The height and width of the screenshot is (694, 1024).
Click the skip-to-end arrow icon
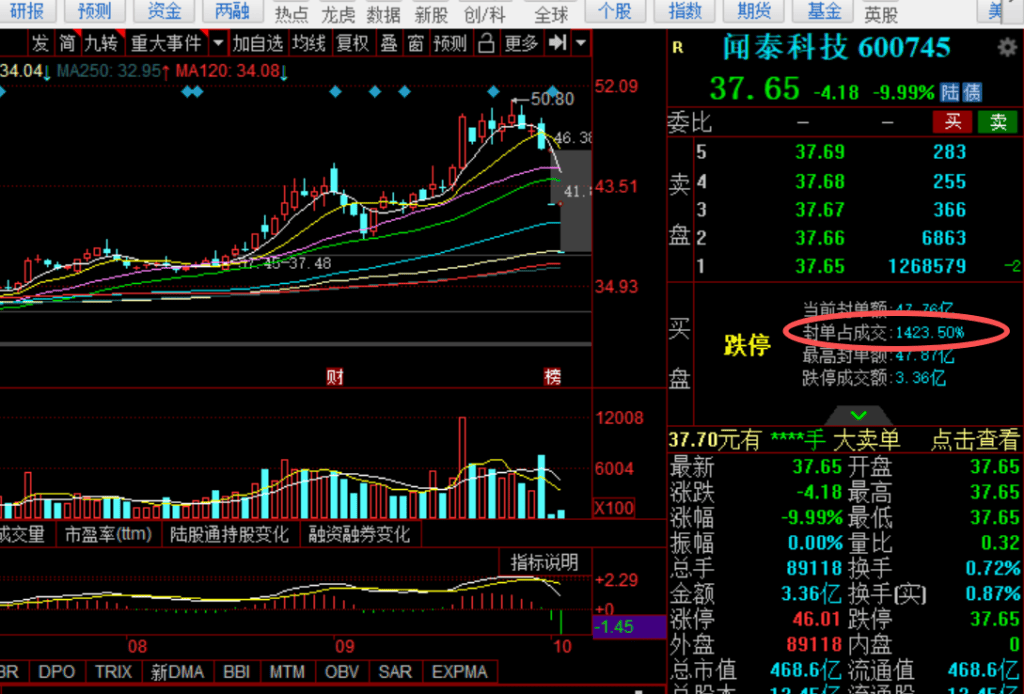pyautogui.click(x=558, y=43)
